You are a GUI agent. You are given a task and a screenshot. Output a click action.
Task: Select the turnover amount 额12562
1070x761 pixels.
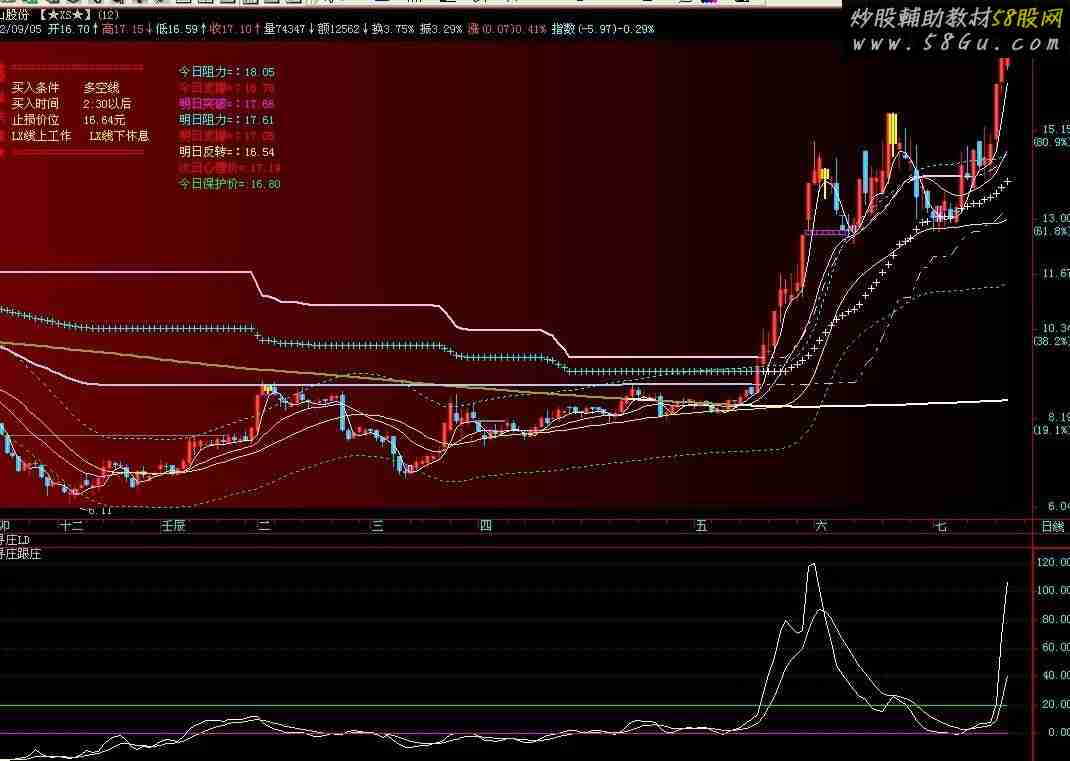338,29
